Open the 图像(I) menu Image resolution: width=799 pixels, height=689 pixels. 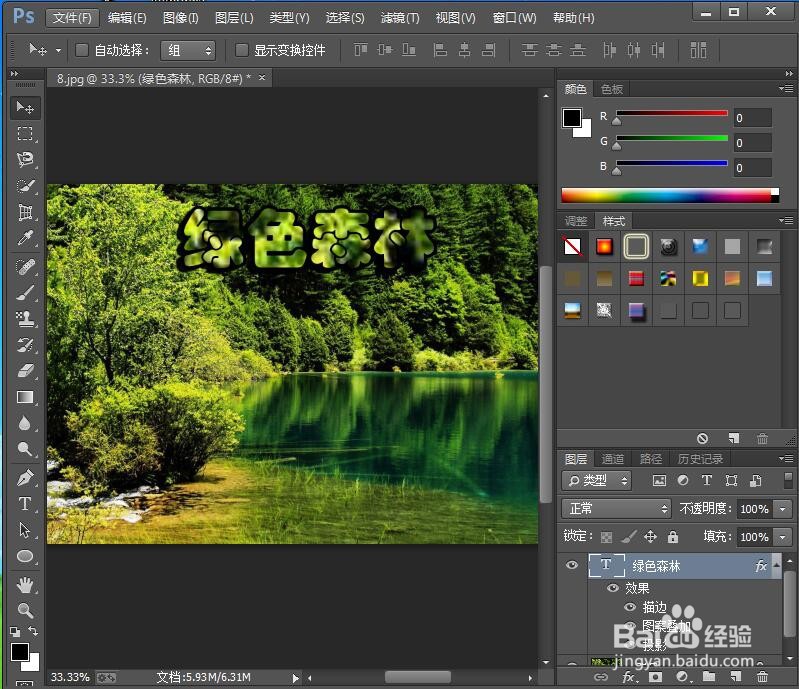[180, 18]
